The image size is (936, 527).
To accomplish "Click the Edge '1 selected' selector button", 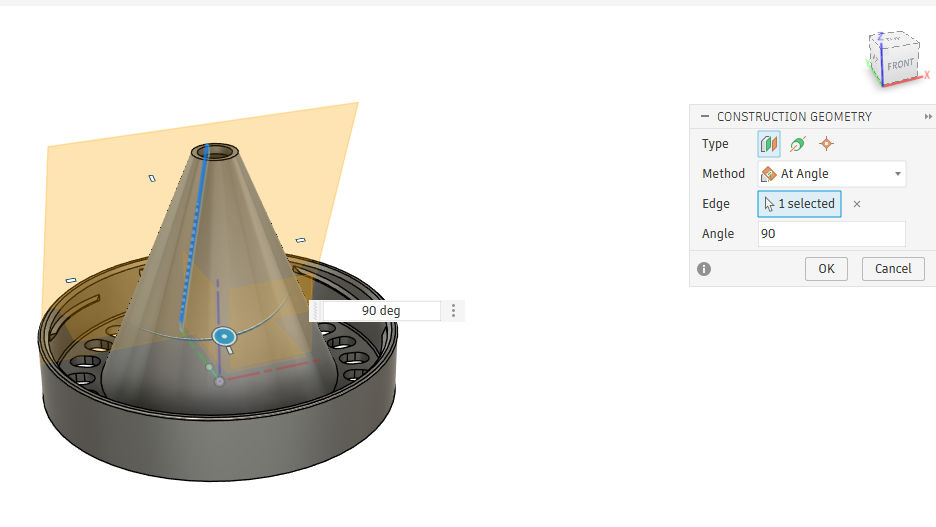I will pos(799,204).
